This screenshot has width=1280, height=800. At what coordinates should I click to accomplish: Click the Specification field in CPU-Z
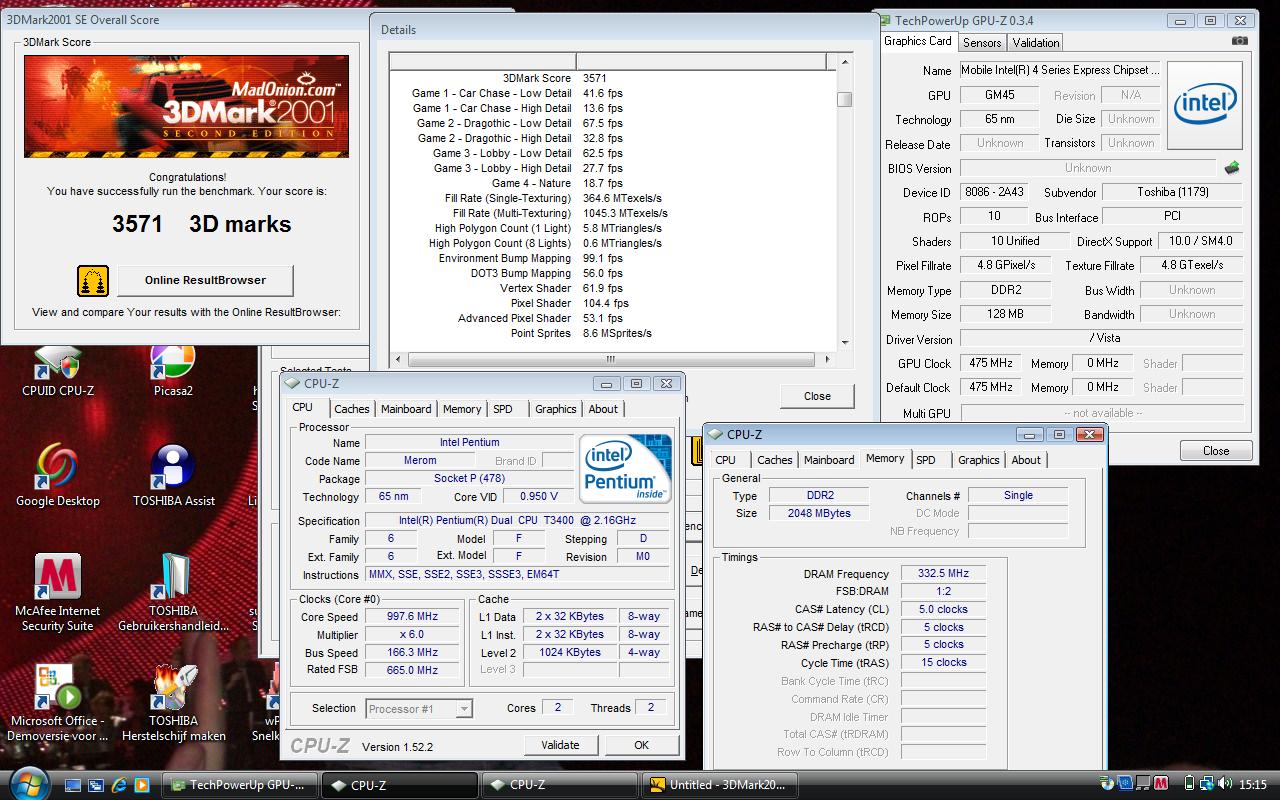(x=517, y=520)
